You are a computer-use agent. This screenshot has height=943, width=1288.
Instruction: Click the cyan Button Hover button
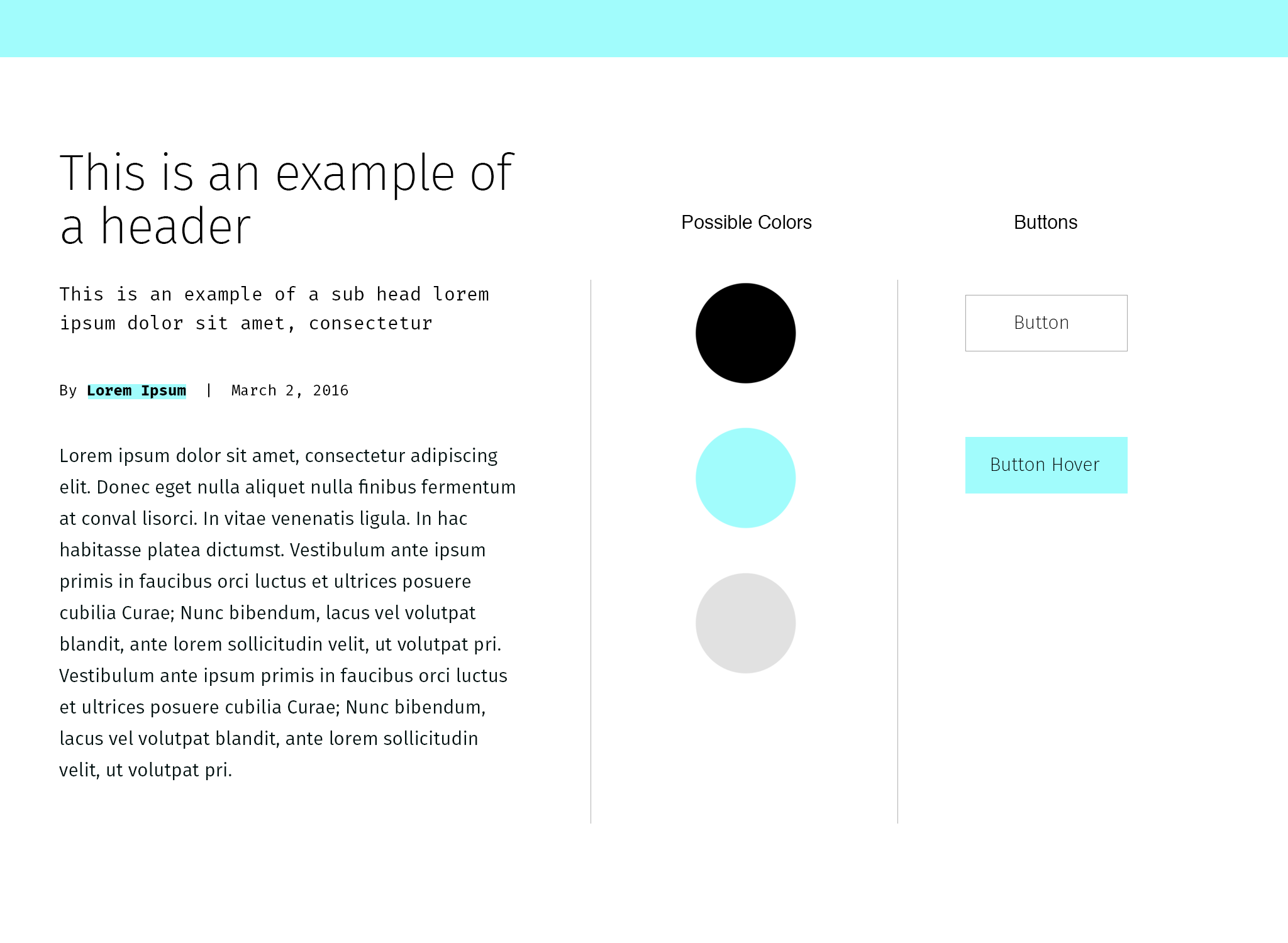[x=1046, y=465]
